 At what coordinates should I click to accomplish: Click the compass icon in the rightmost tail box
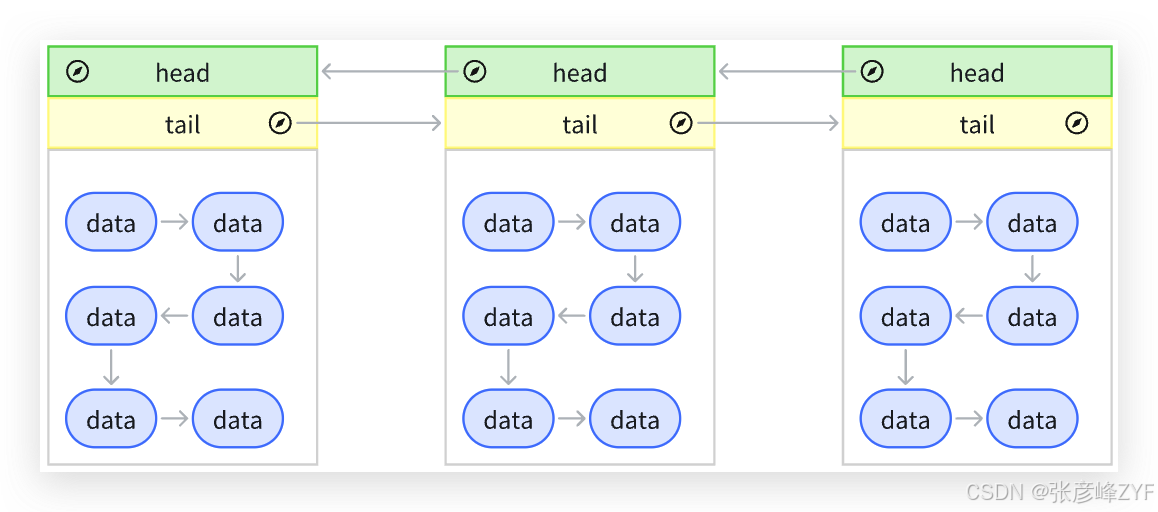click(1077, 123)
